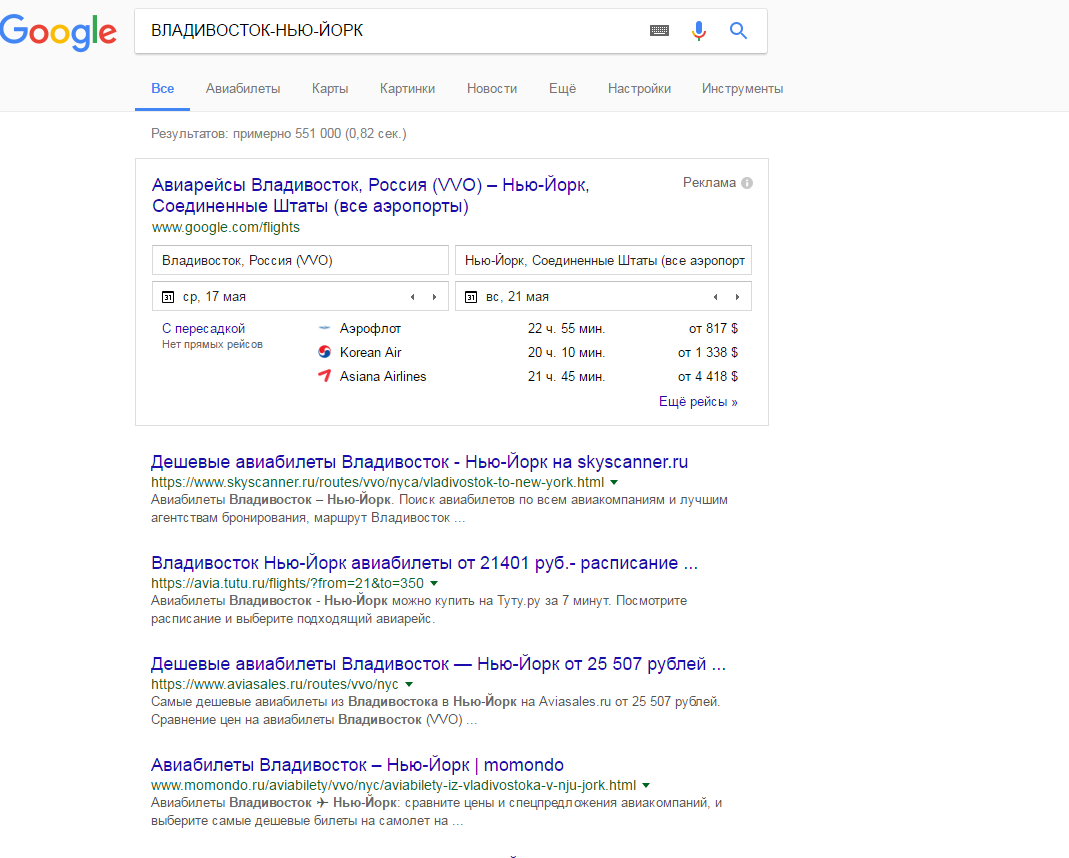Click duration 20 ч. 10 мин.
This screenshot has width=1069, height=858.
click(566, 352)
